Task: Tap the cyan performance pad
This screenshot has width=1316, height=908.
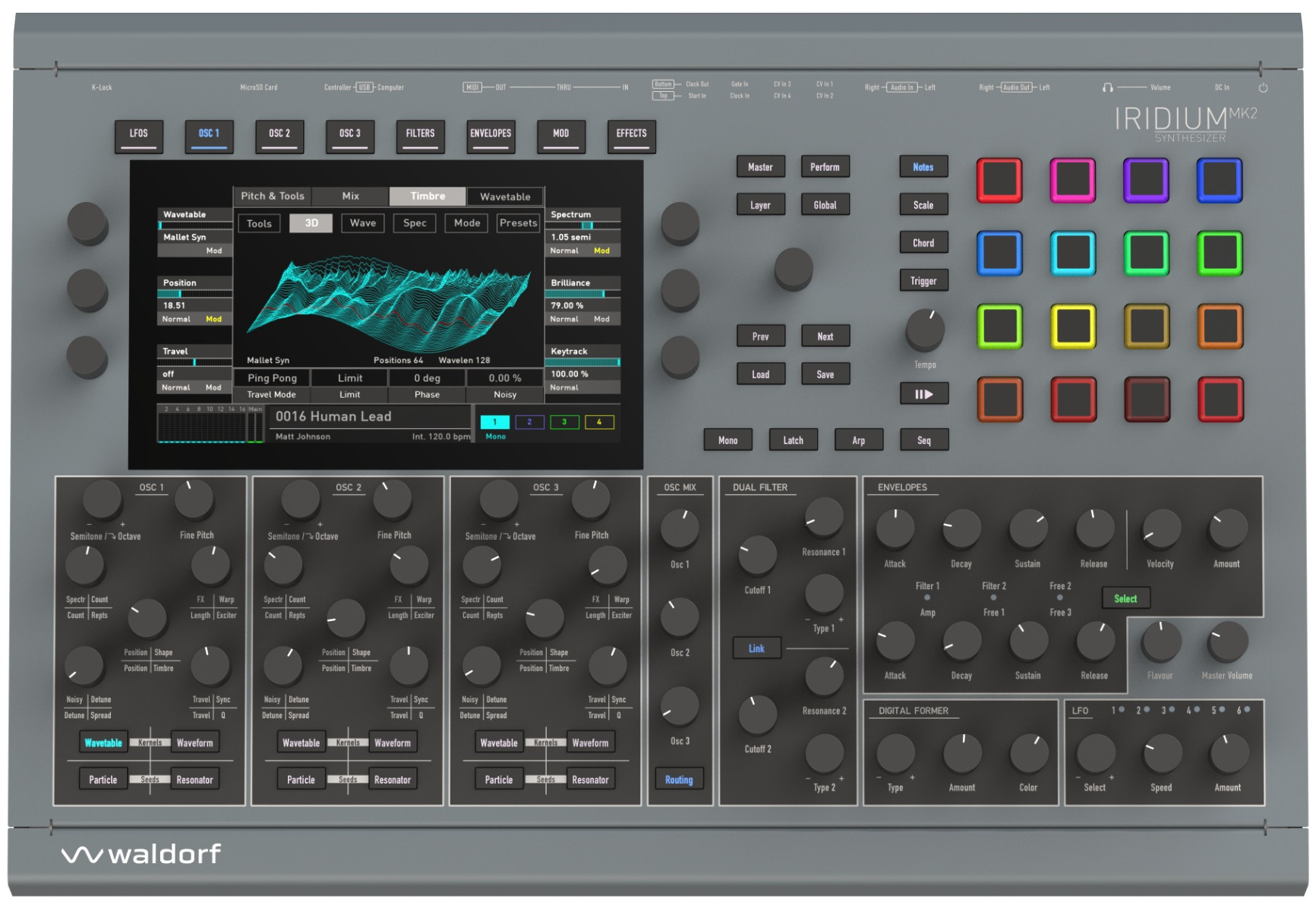Action: tap(1072, 254)
